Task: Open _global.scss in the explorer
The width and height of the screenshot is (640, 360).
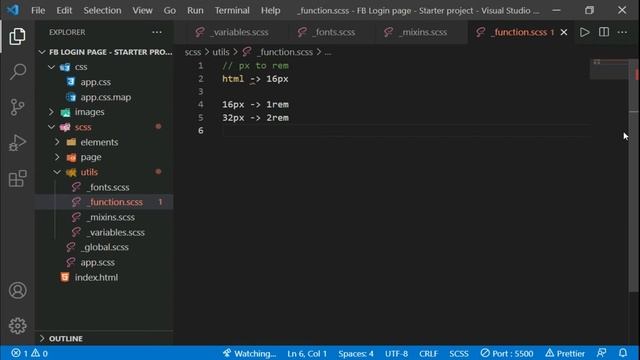Action: 104,247
